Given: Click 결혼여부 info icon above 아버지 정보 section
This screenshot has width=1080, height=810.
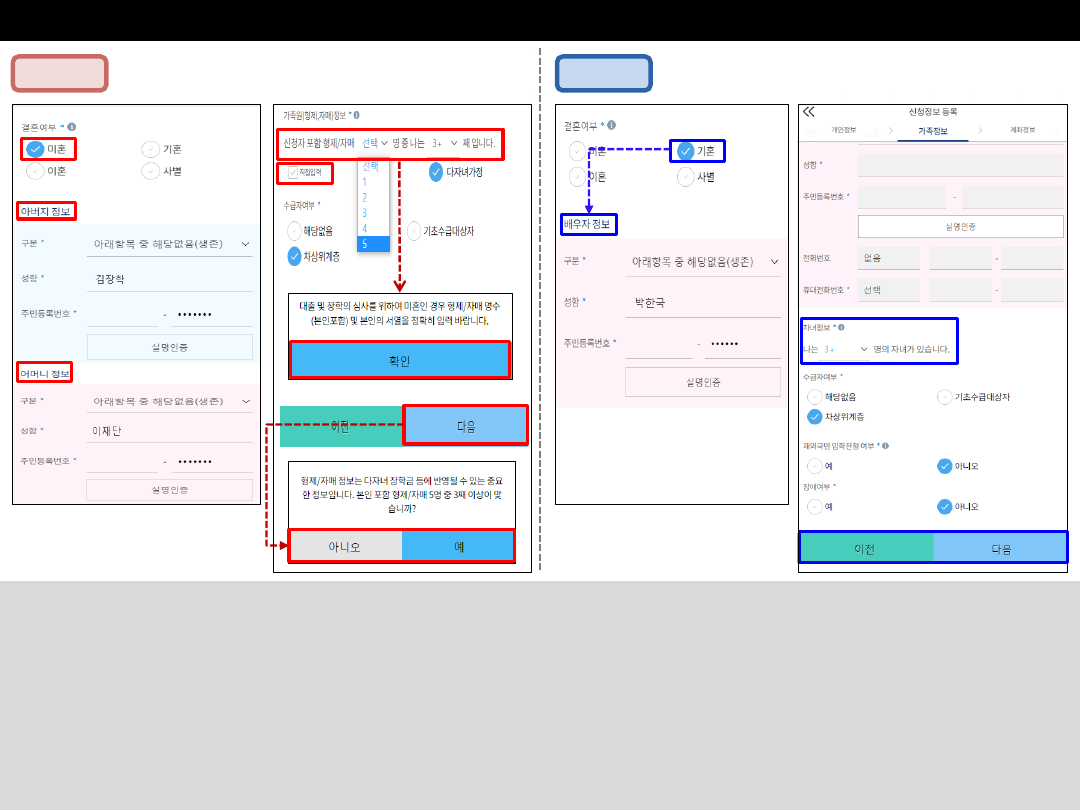Looking at the screenshot, I should pyautogui.click(x=72, y=127).
